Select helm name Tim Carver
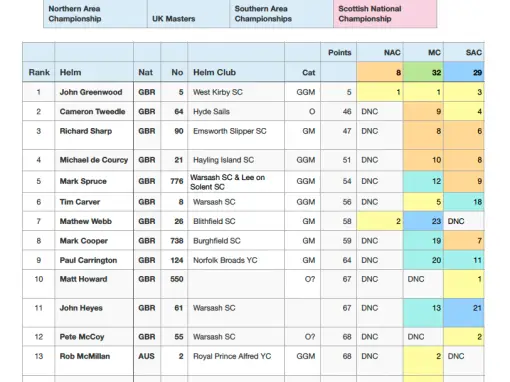510x382 pixels. pyautogui.click(x=80, y=202)
